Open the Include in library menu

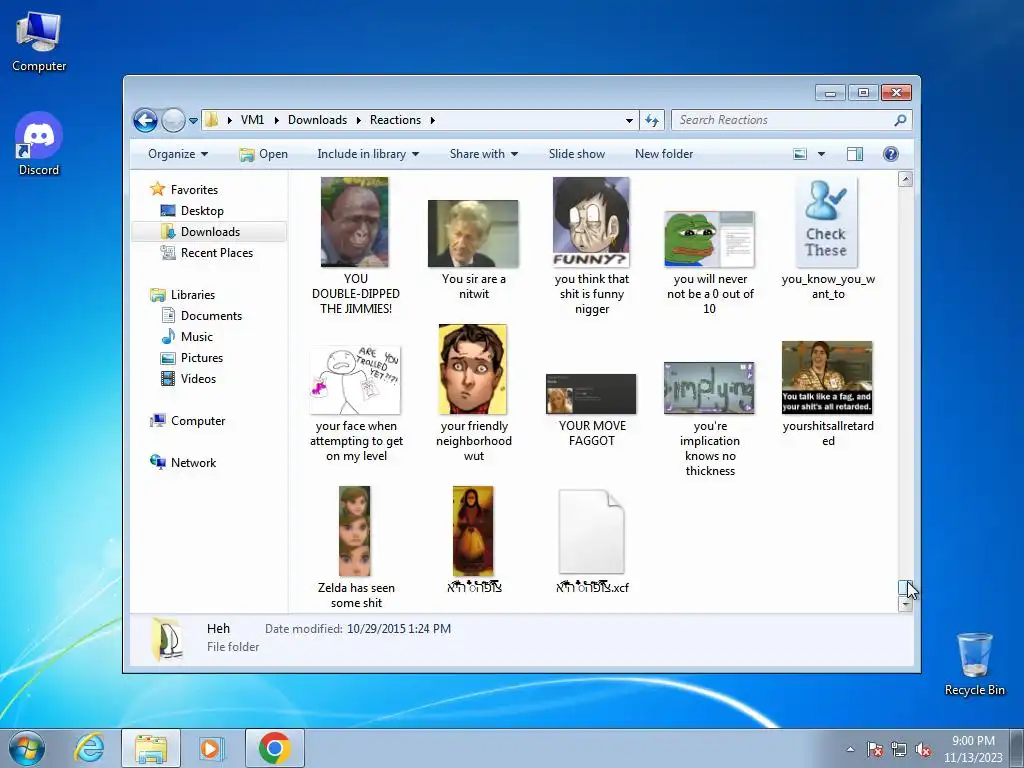[368, 154]
